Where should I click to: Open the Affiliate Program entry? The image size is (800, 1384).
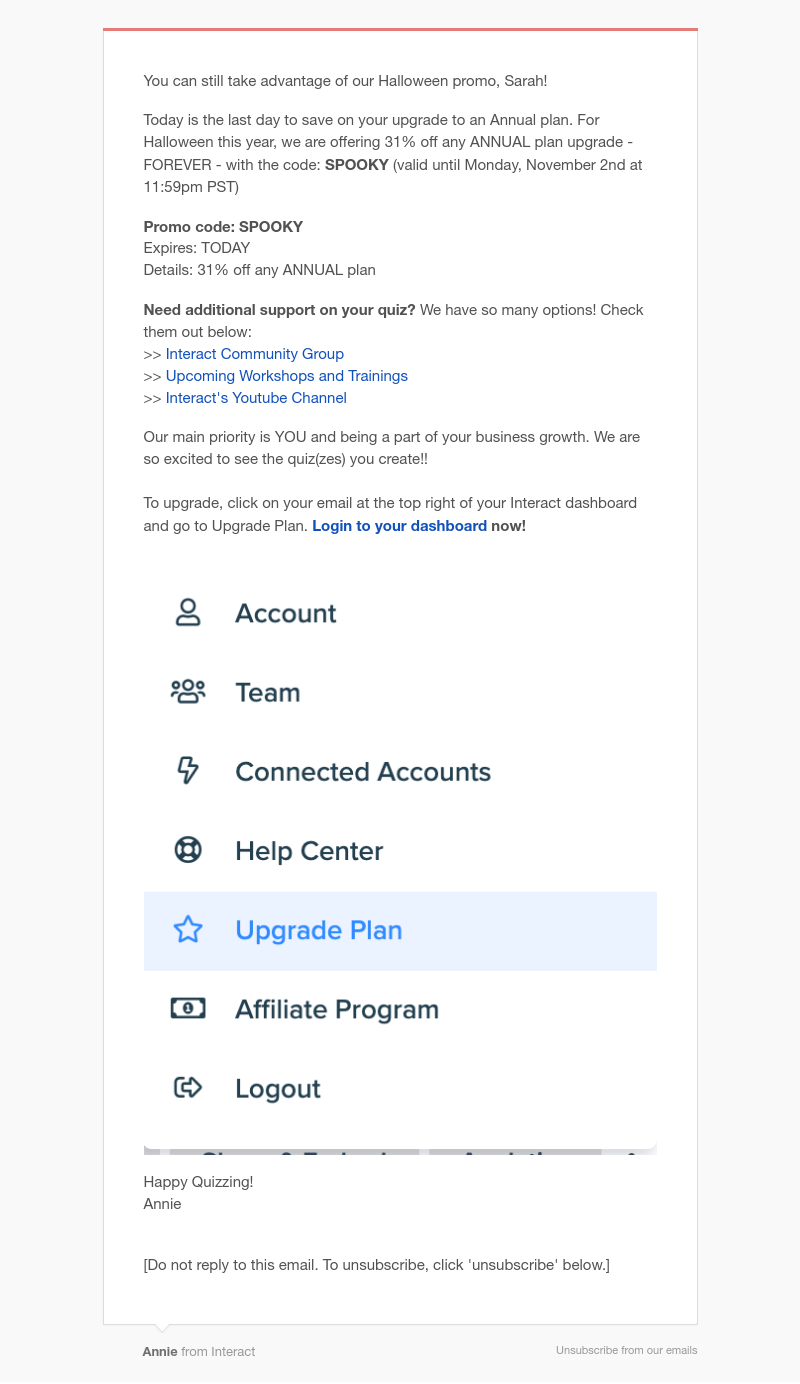(x=400, y=1009)
